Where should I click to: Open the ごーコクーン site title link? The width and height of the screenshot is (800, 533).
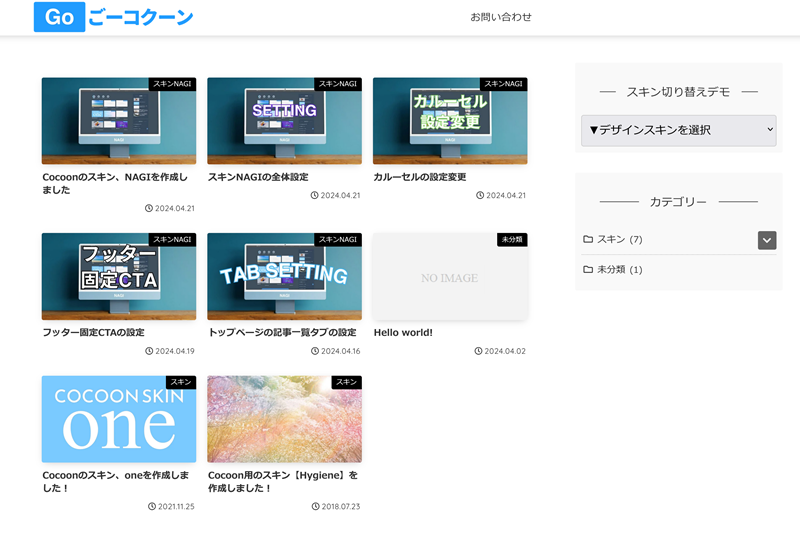coord(140,17)
